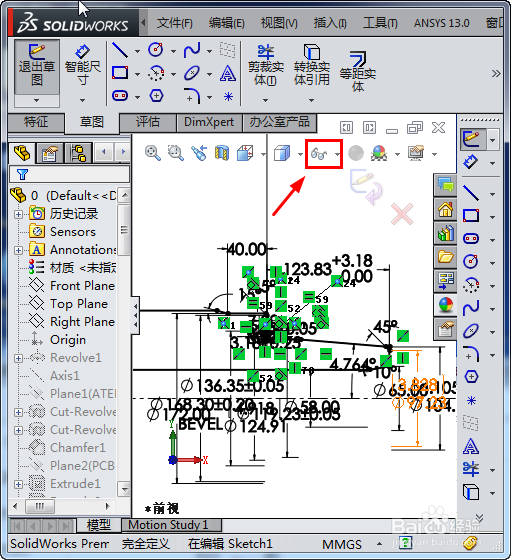Viewport: 511px width, 560px height.
Task: Open Appearances color ball in task pane
Action: click(x=445, y=305)
